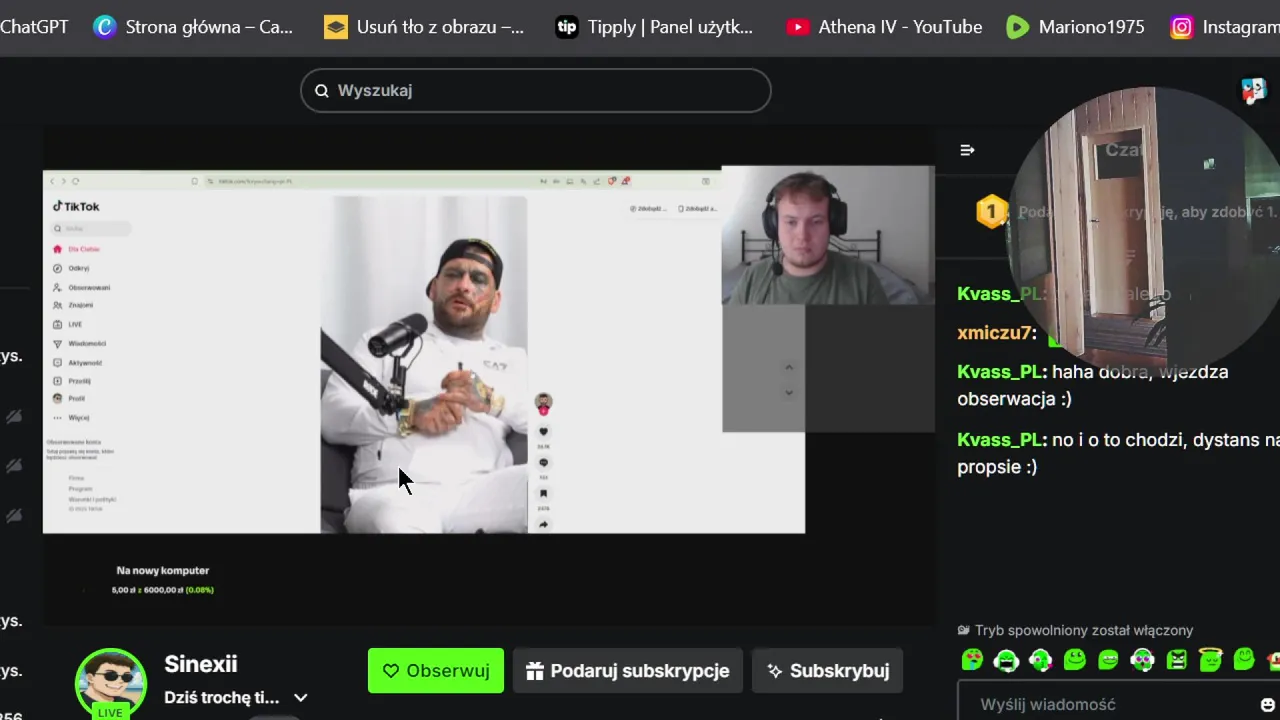Click the streamed browser reload icon

[75, 181]
